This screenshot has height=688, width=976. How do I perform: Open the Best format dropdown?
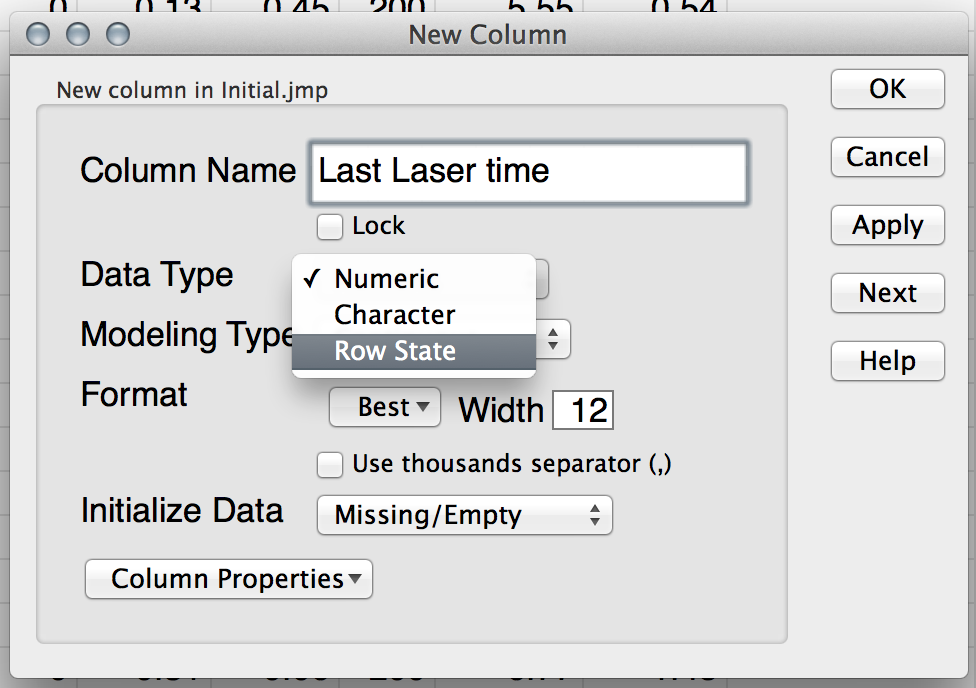(x=385, y=408)
